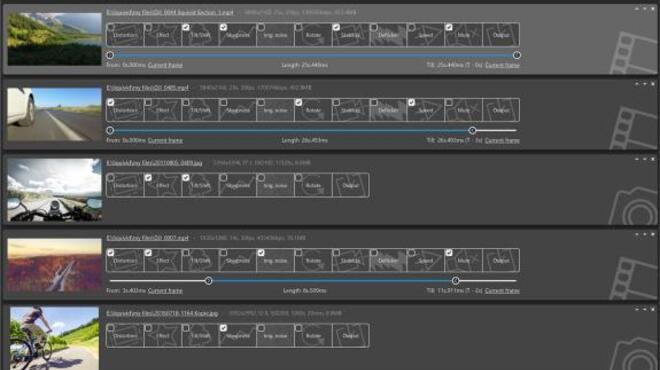This screenshot has width=660, height=370.
Task: Click the From 'Current frame' link on the aerial road clip
Action: 165,290
